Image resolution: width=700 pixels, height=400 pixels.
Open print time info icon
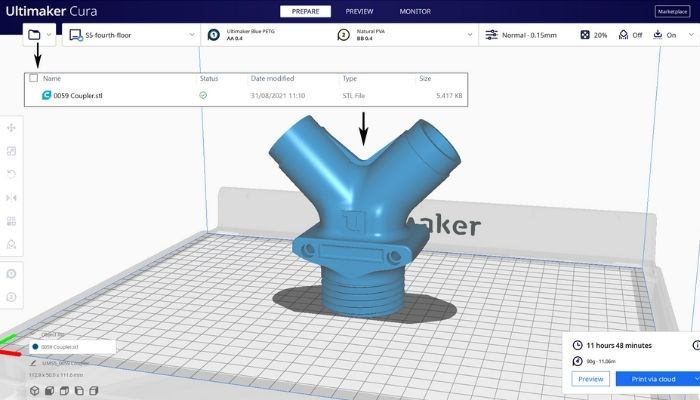(x=696, y=345)
